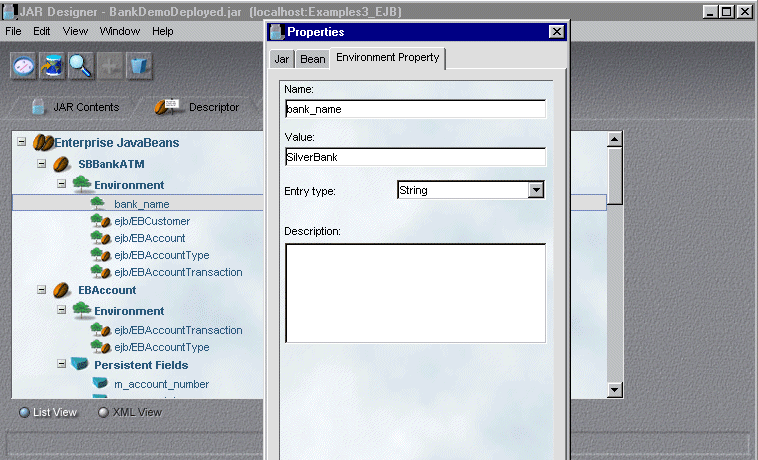Collapse the EBAccount bean node
Viewport: 758px width, 460px height.
pos(42,289)
